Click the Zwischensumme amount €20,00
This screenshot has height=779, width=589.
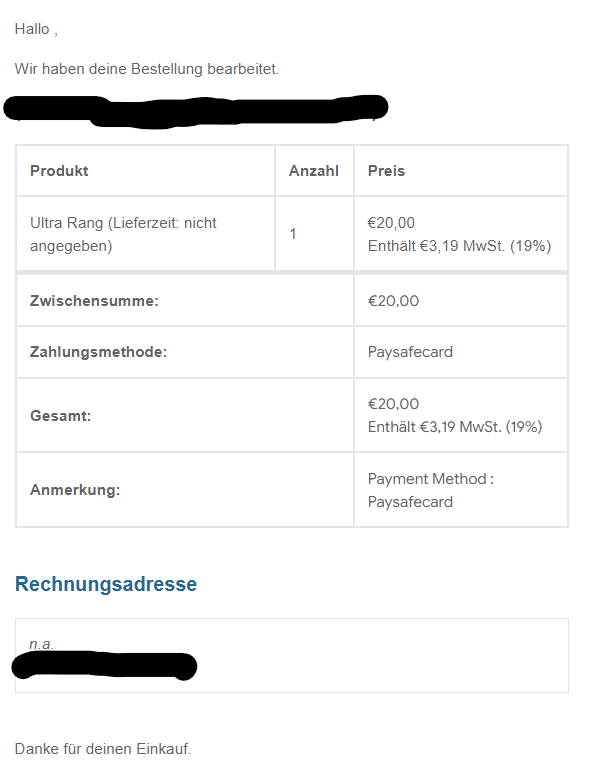click(393, 301)
